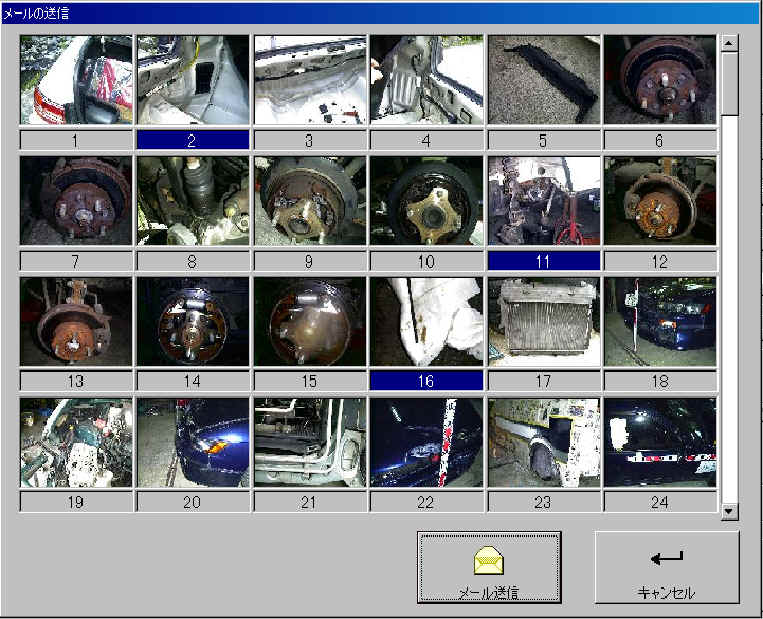Click the scrollbar up arrow
Image resolution: width=763 pixels, height=619 pixels.
click(729, 43)
